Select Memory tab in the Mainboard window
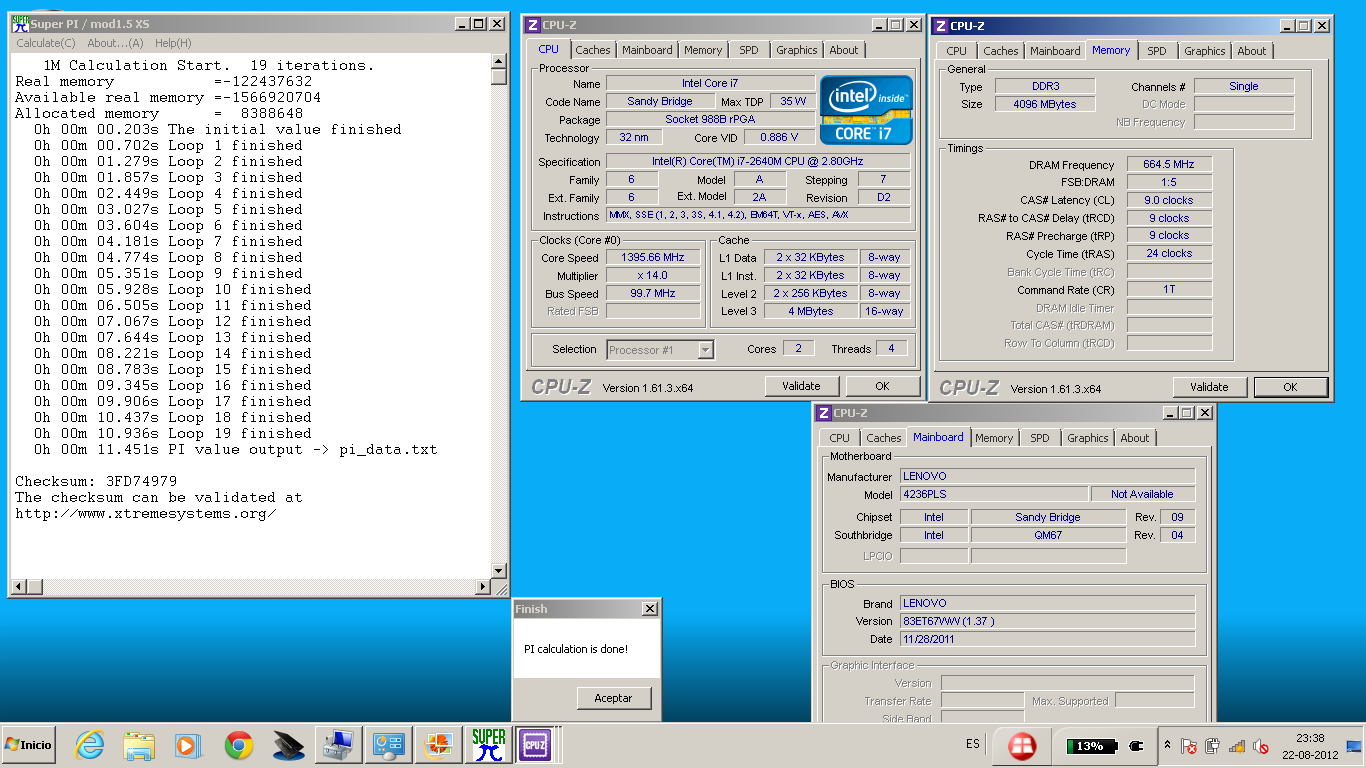The width and height of the screenshot is (1366, 768). pyautogui.click(x=994, y=438)
